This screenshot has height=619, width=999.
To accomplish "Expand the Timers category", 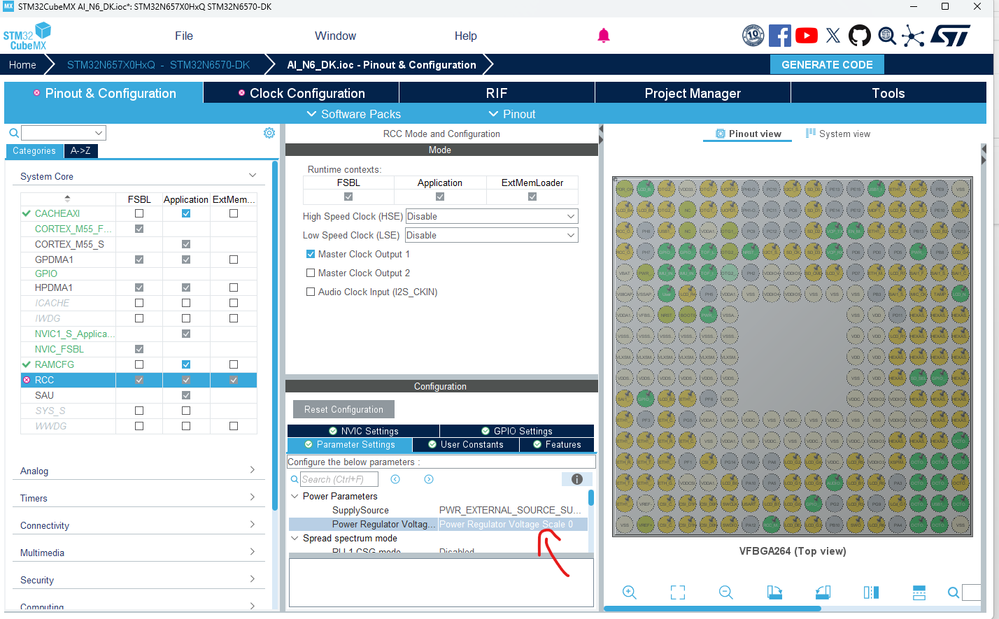I will pos(252,497).
